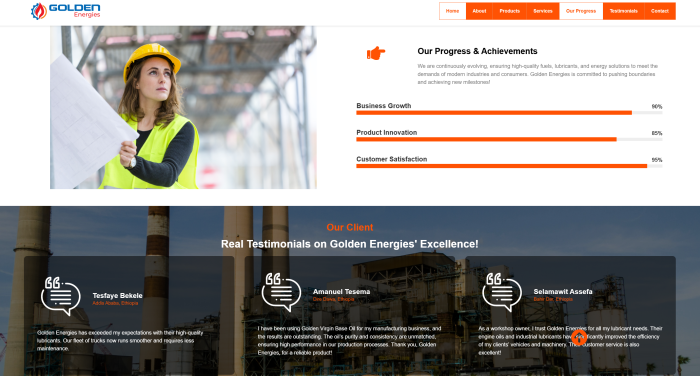The image size is (700, 376).
Task: Open the Home nav item
Action: 452,11
